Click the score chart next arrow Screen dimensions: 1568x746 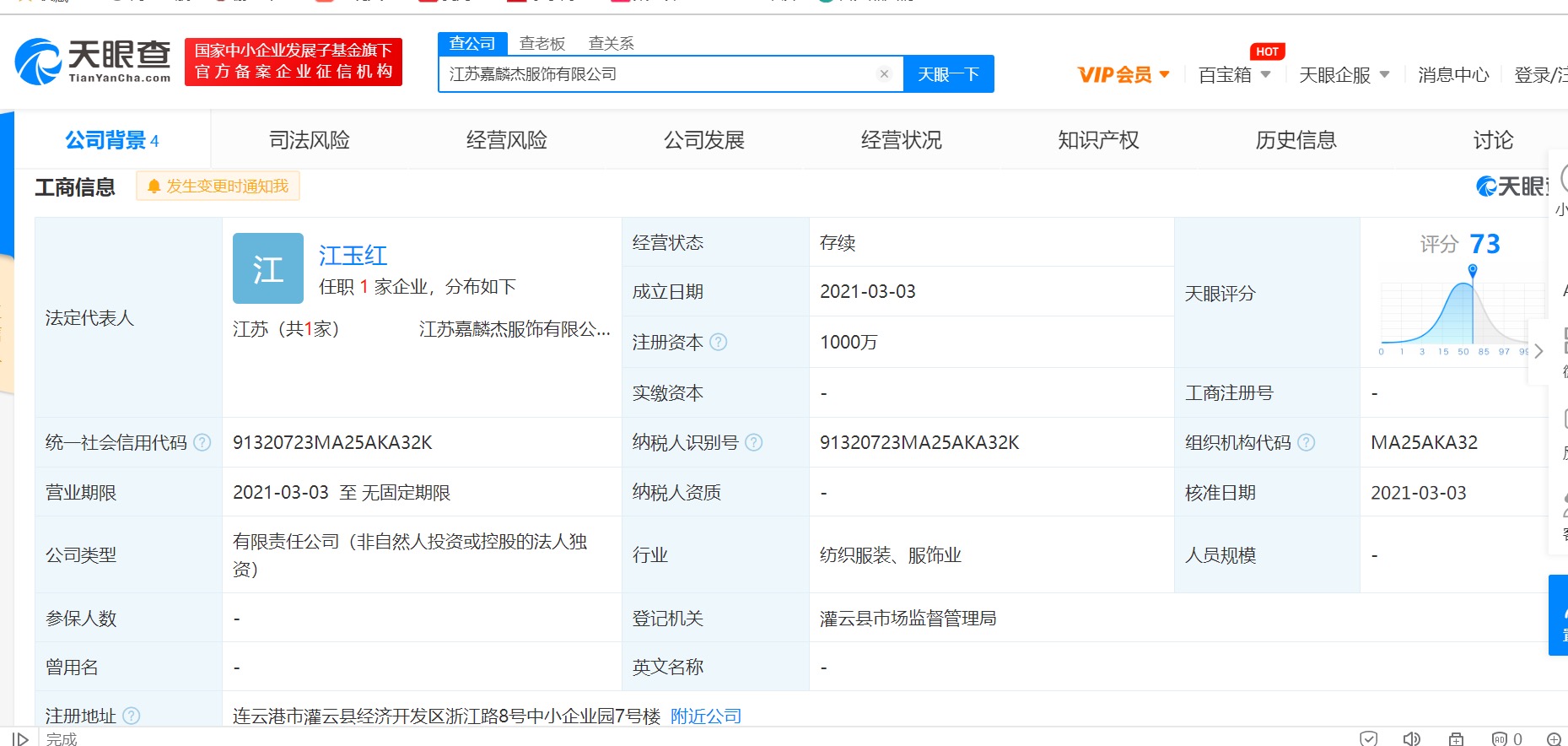point(1538,351)
